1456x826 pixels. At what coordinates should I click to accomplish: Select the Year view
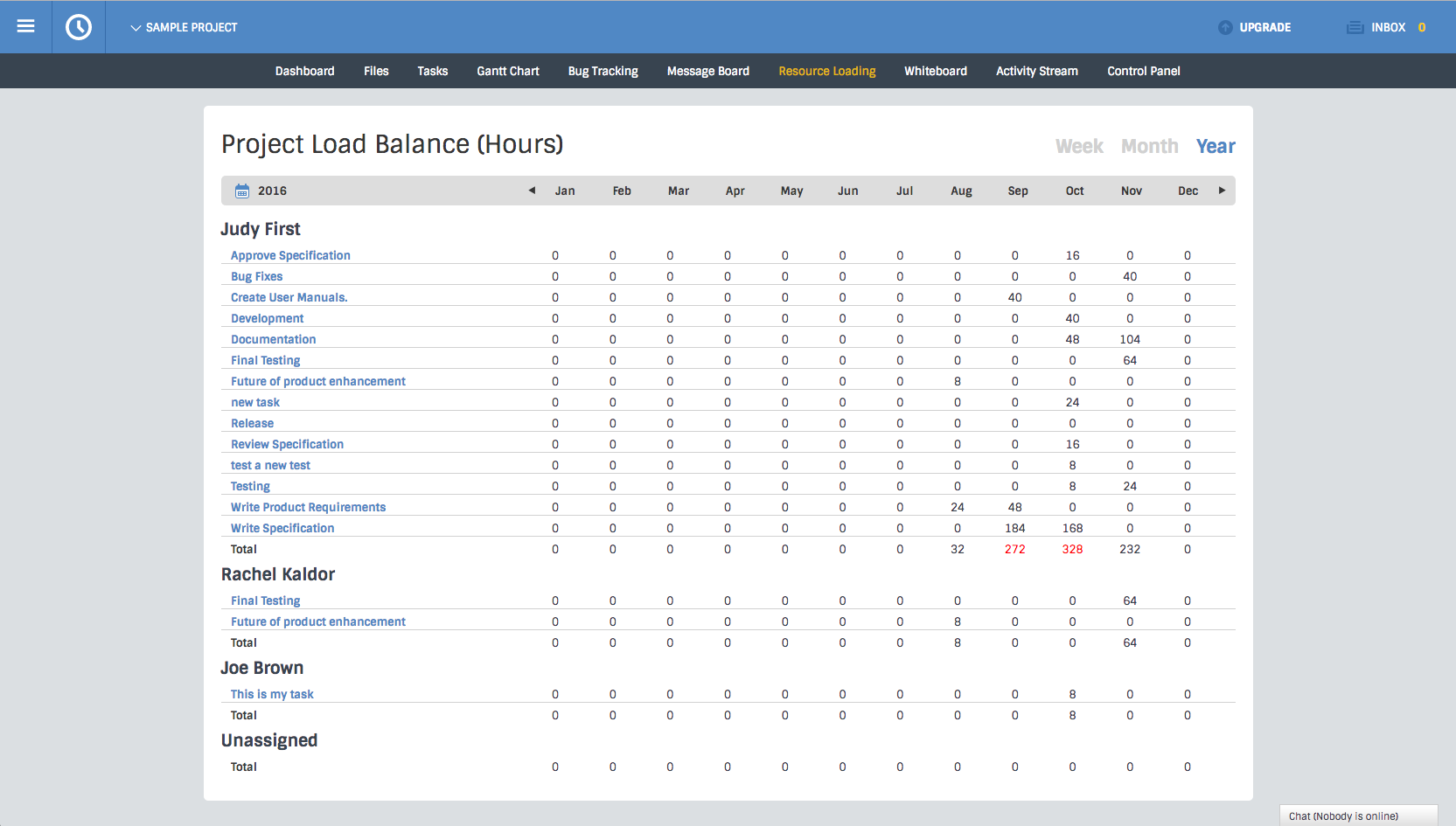[x=1216, y=146]
